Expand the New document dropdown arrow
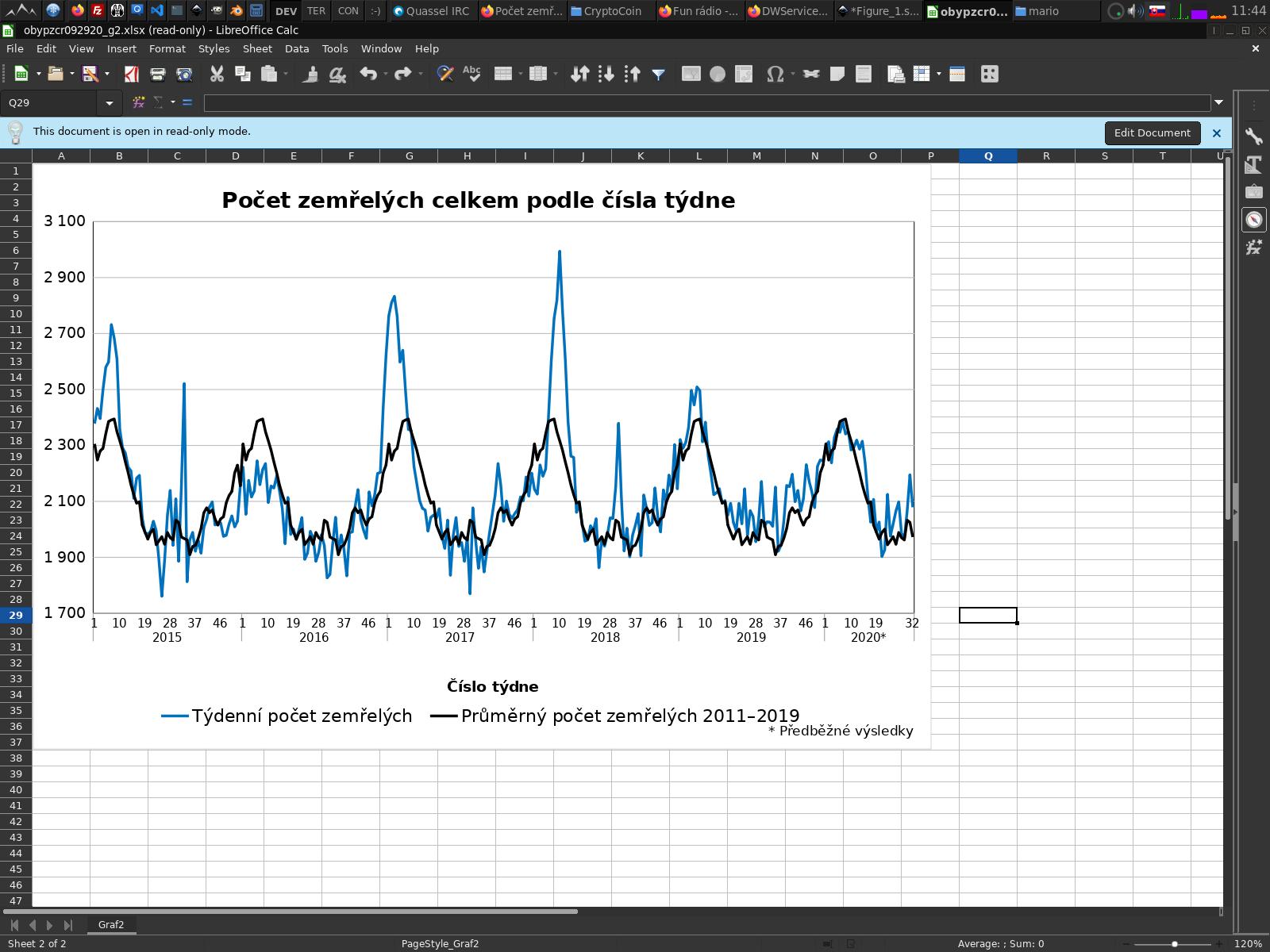Screen dimensions: 1270x952 (x=38, y=74)
